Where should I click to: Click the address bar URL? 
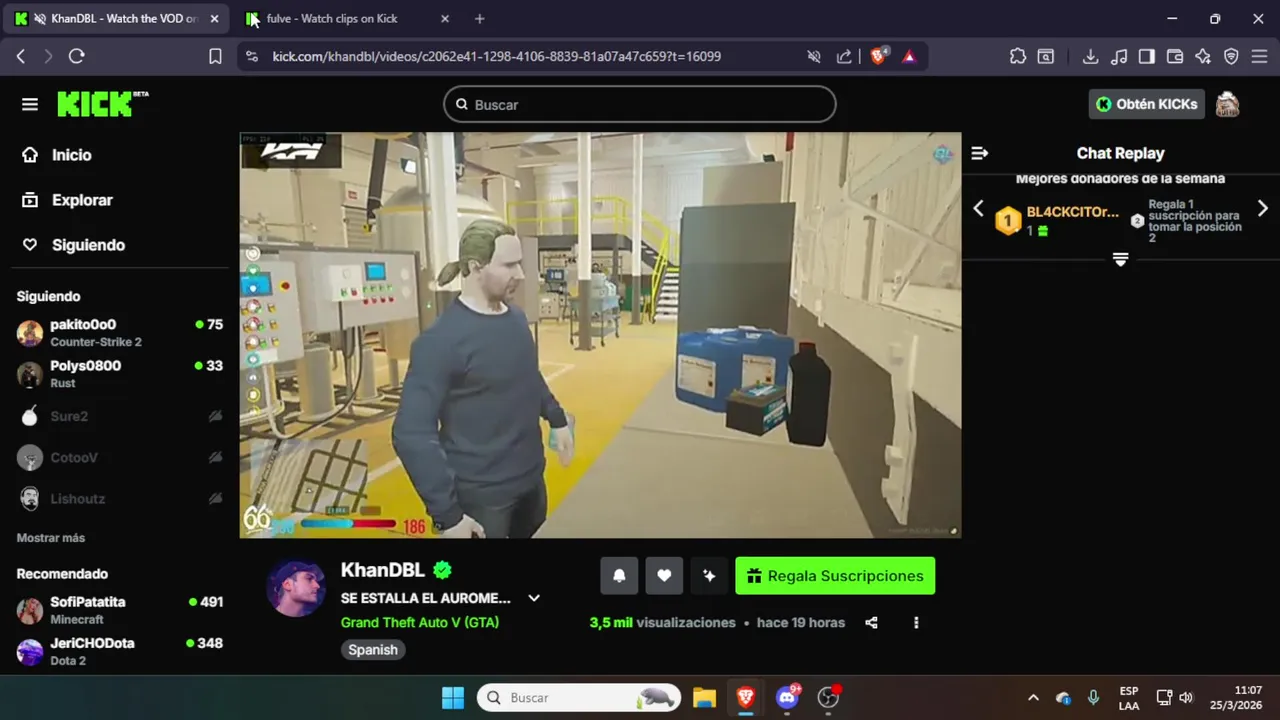(496, 56)
